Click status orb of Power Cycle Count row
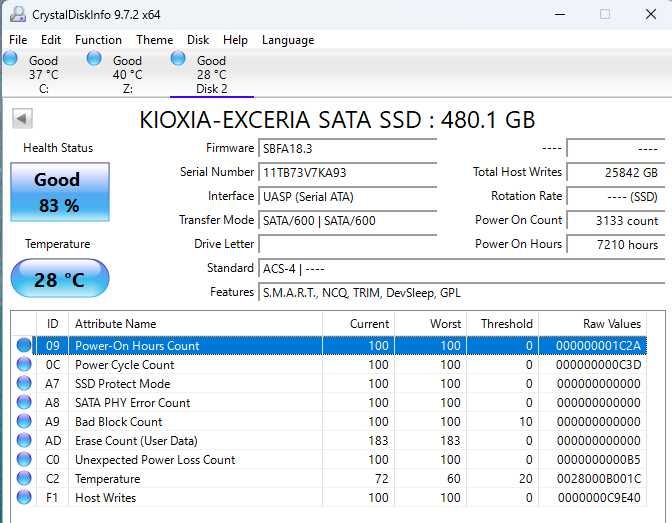This screenshot has width=672, height=523. (24, 364)
